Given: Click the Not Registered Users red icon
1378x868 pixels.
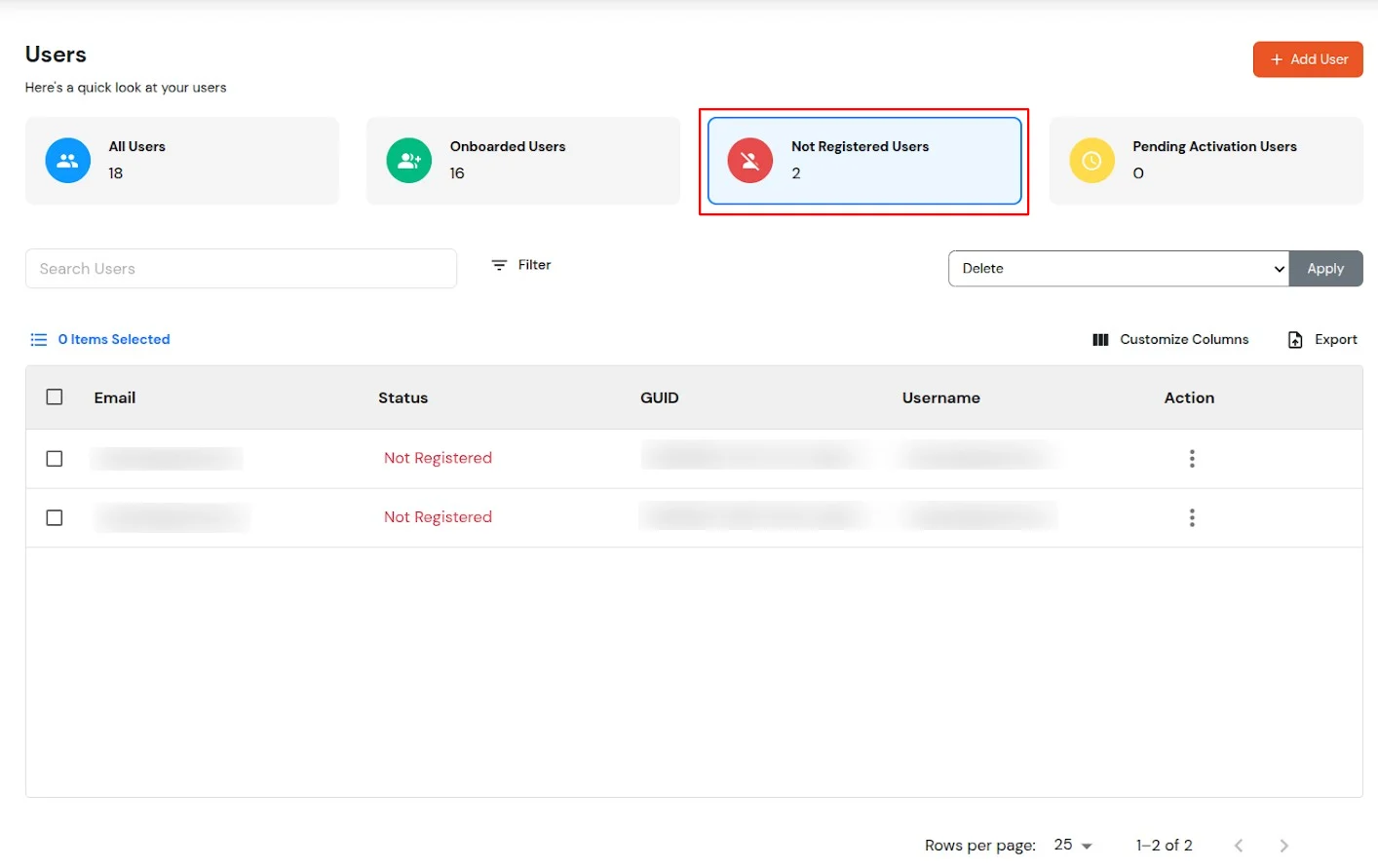Looking at the screenshot, I should (x=749, y=160).
